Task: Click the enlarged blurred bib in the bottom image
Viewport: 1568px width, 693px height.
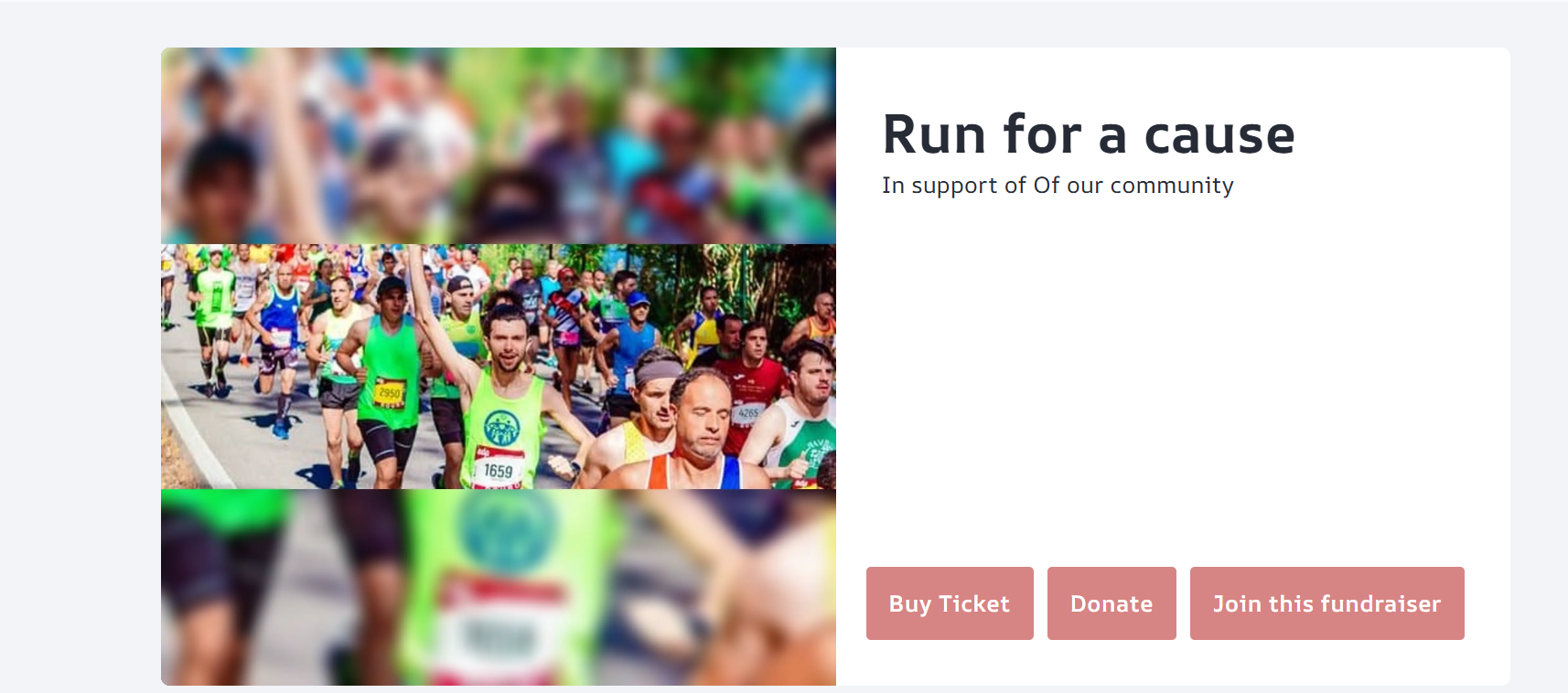Action: [x=499, y=631]
